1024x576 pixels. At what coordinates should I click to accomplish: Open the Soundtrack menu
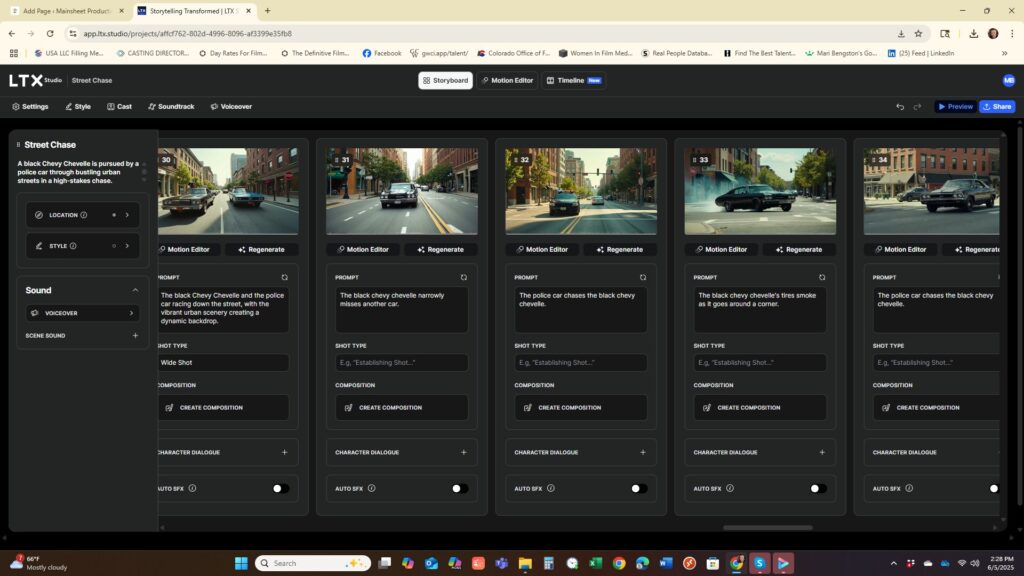(170, 106)
